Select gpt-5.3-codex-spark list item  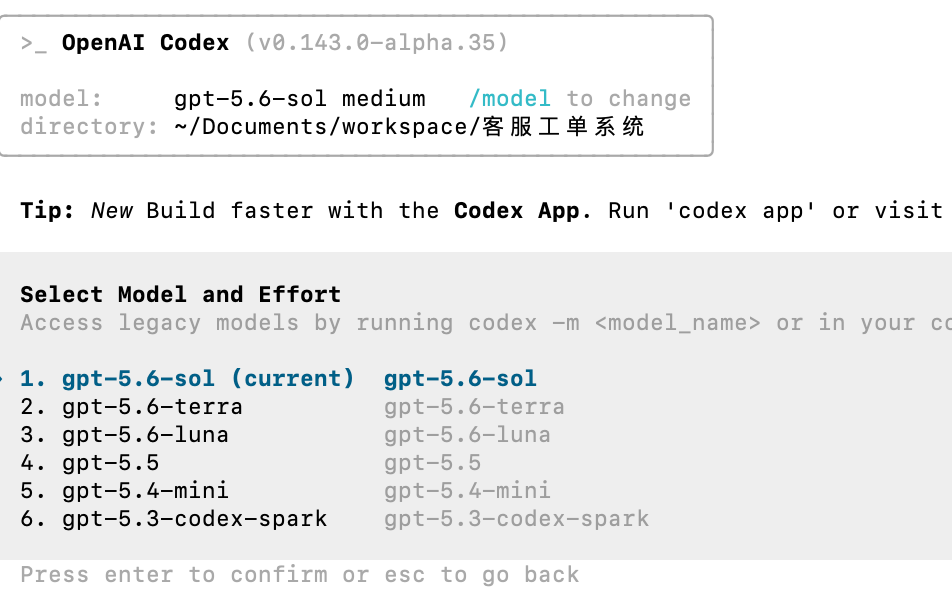coord(174,519)
